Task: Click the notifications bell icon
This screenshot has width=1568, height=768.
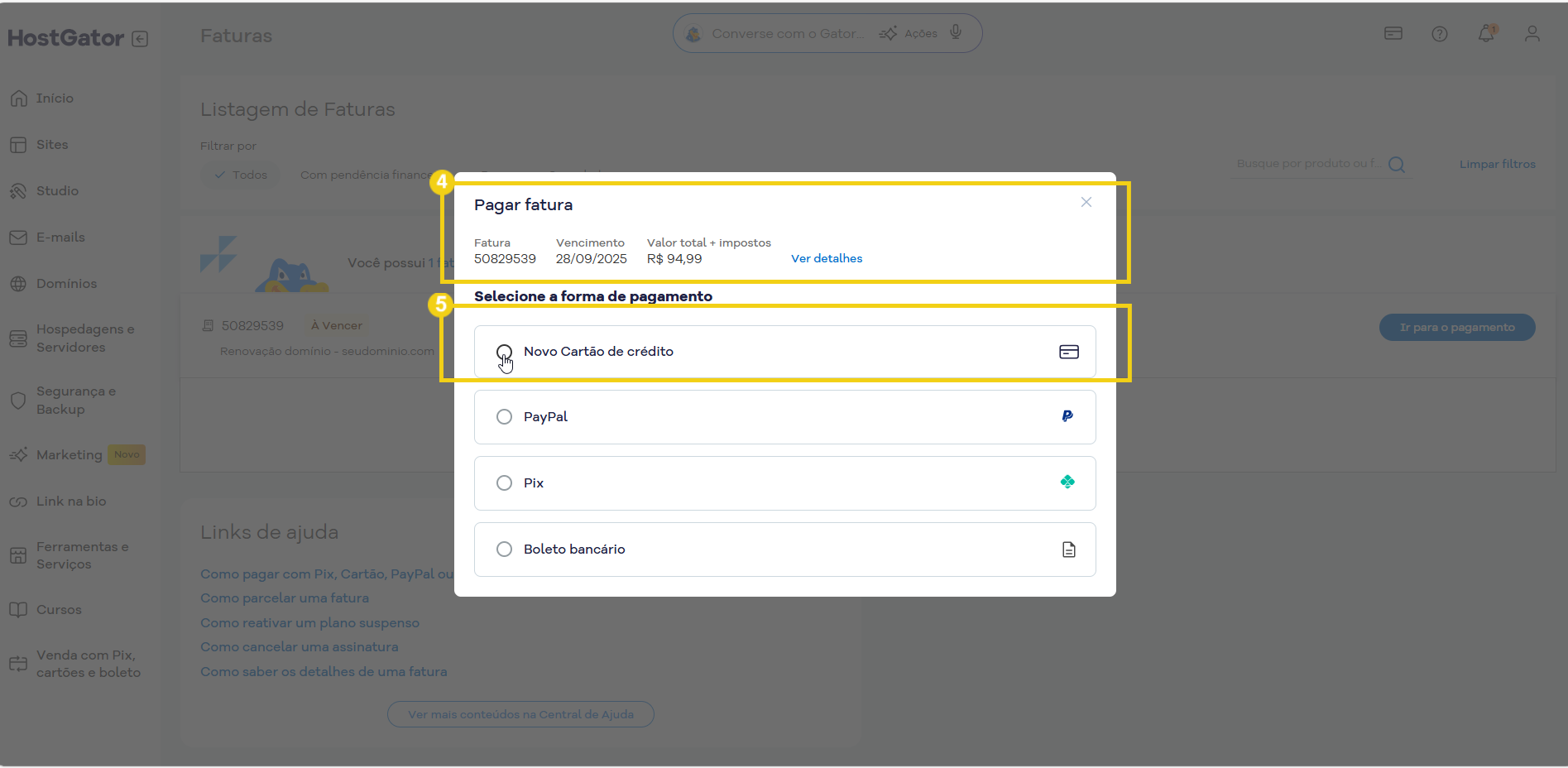Action: tap(1486, 34)
